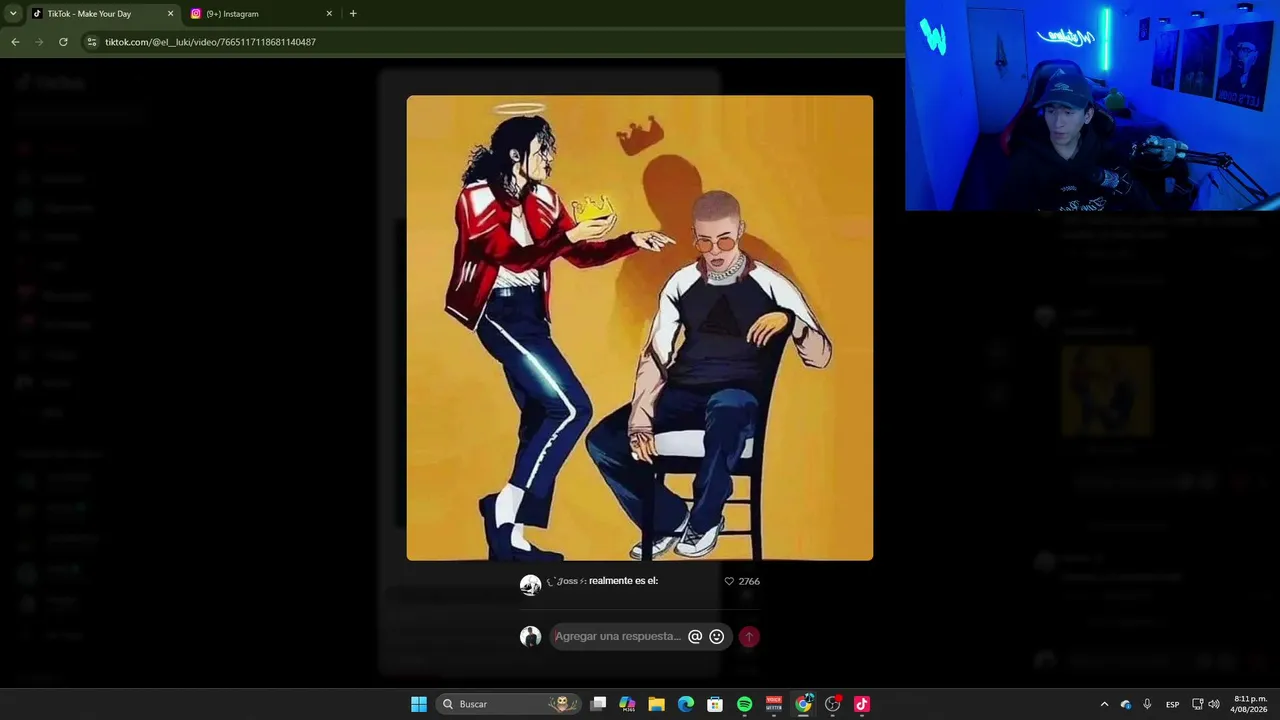
Task: Open the enlarged Michael Jackson and Bad Bunny image
Action: click(640, 328)
